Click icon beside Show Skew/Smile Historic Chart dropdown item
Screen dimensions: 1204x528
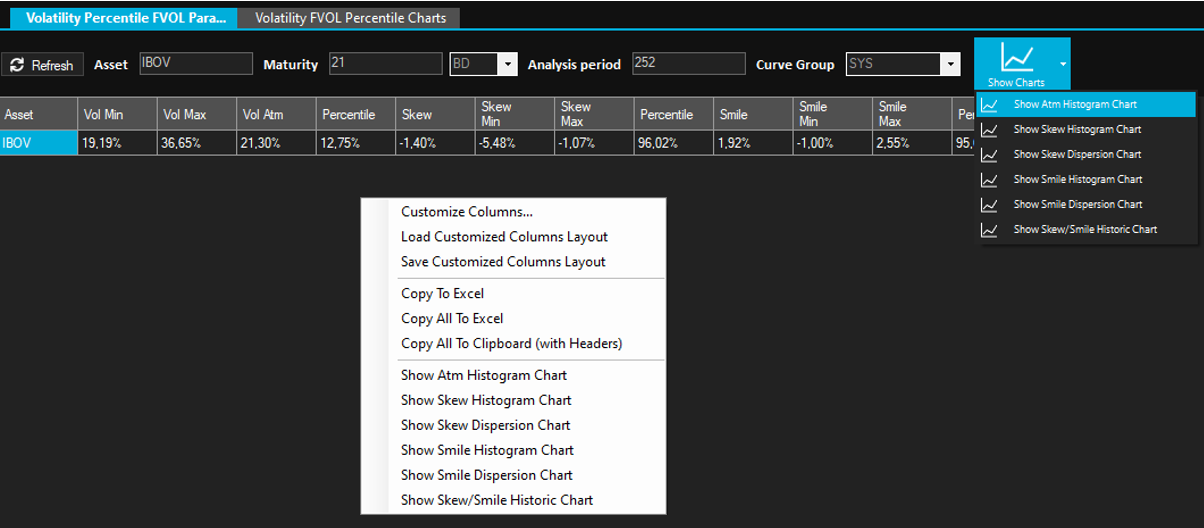click(989, 229)
